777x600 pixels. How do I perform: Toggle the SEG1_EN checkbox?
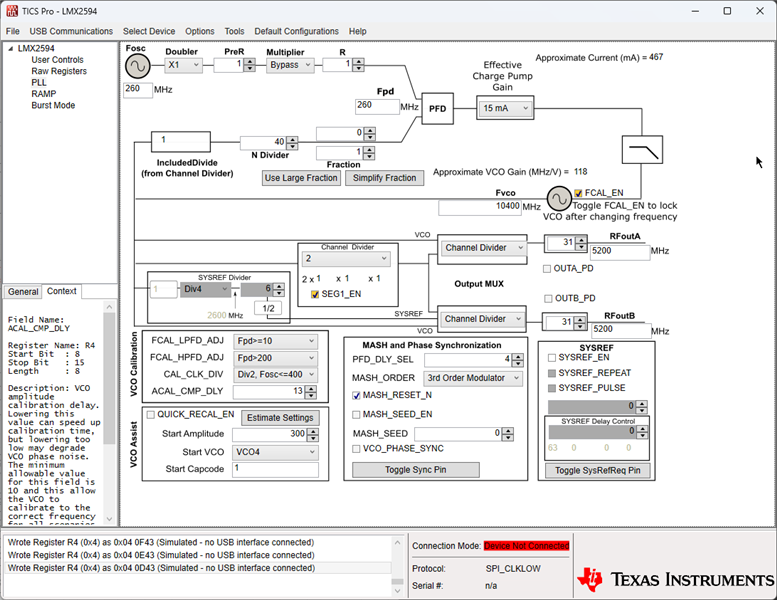click(315, 294)
